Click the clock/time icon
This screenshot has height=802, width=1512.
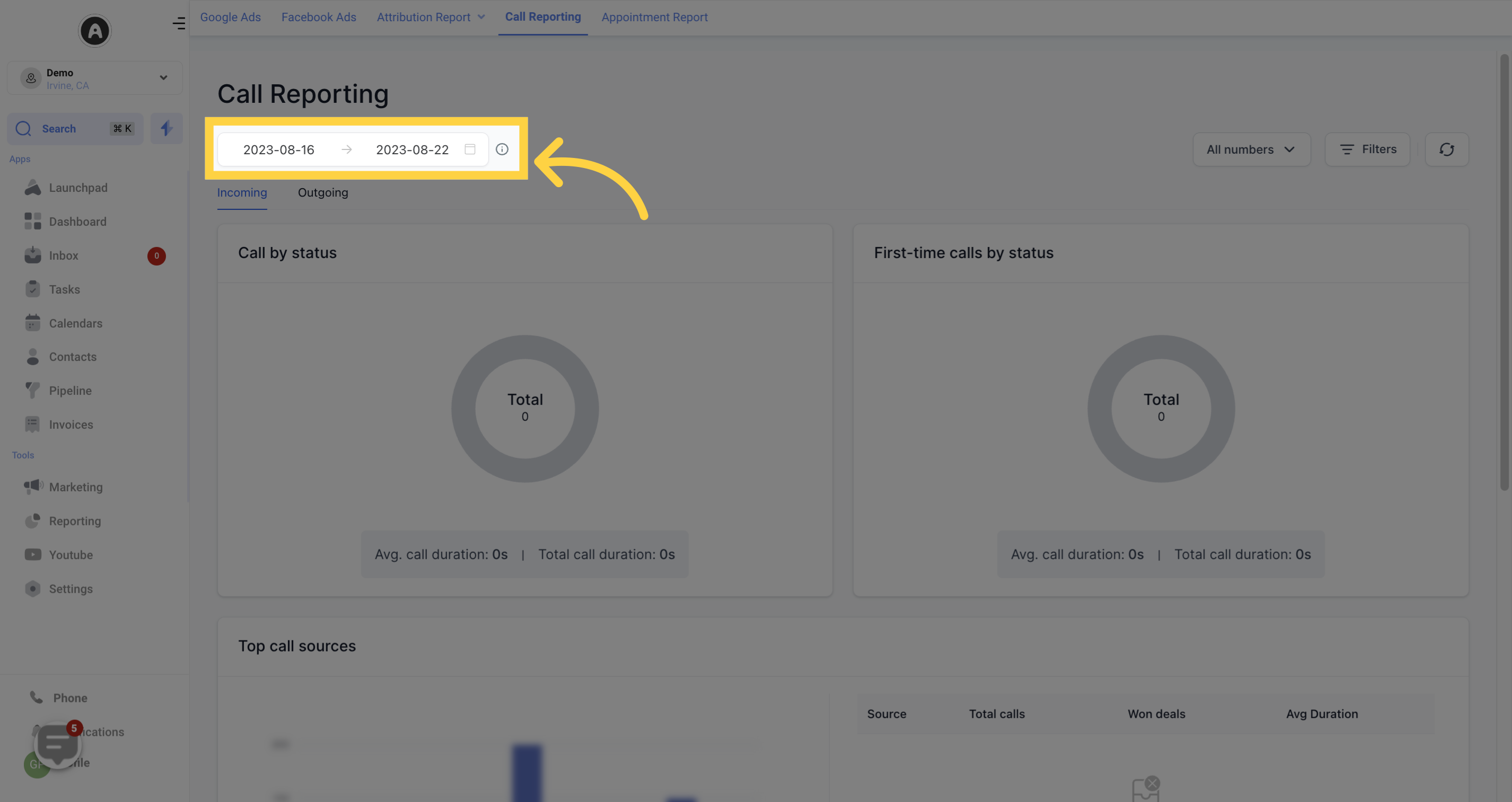coord(502,149)
